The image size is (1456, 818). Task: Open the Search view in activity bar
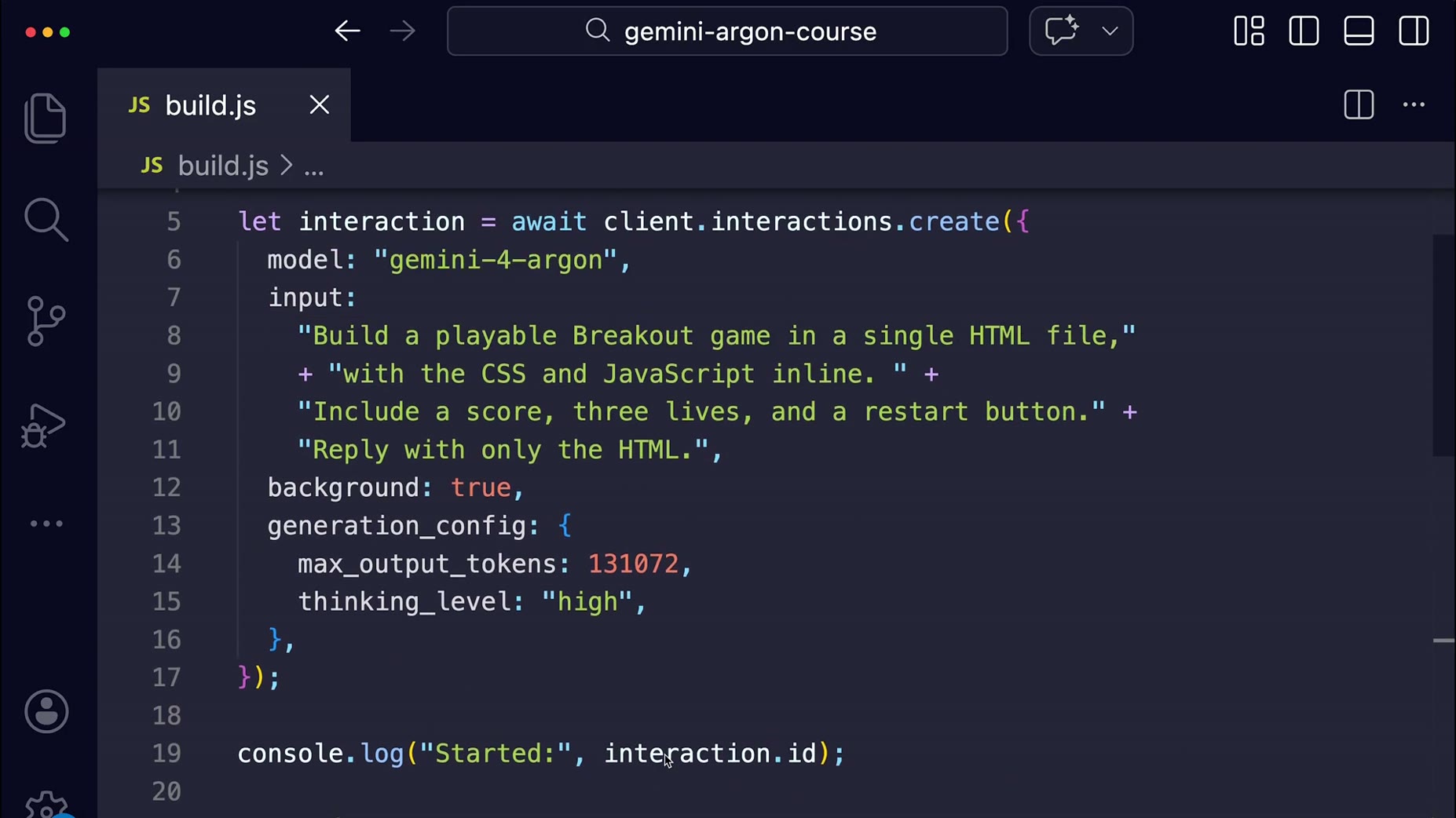coord(46,220)
